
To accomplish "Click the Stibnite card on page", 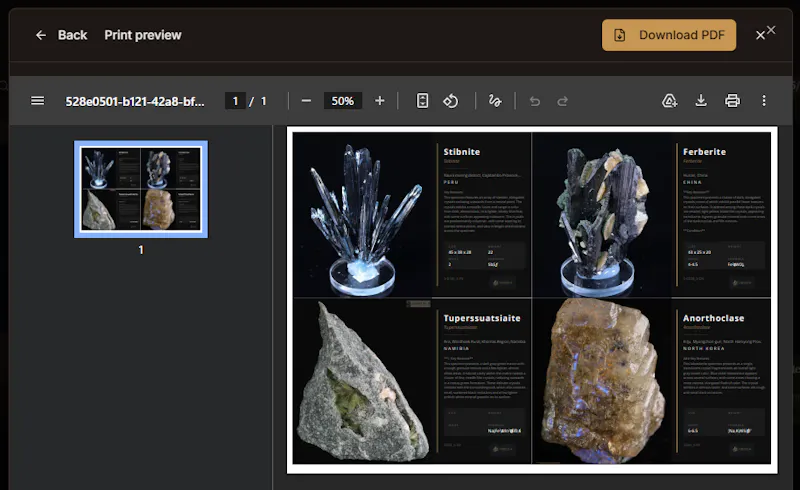I will pos(412,214).
